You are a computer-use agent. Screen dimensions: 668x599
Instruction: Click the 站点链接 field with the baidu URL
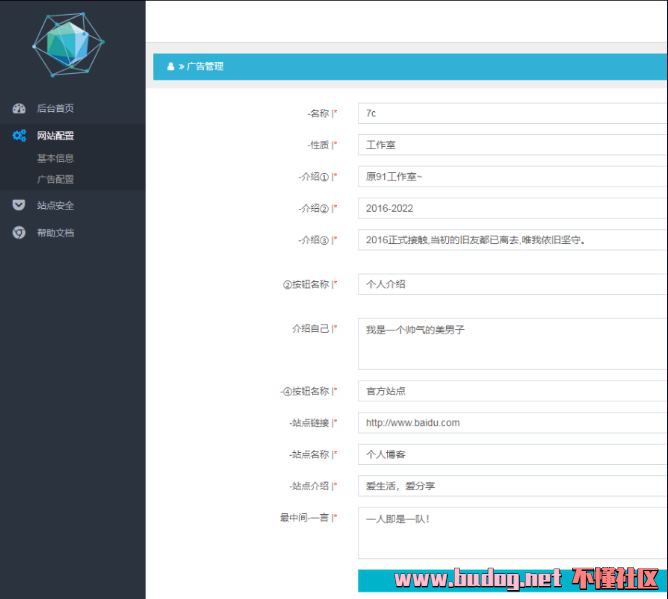point(512,423)
